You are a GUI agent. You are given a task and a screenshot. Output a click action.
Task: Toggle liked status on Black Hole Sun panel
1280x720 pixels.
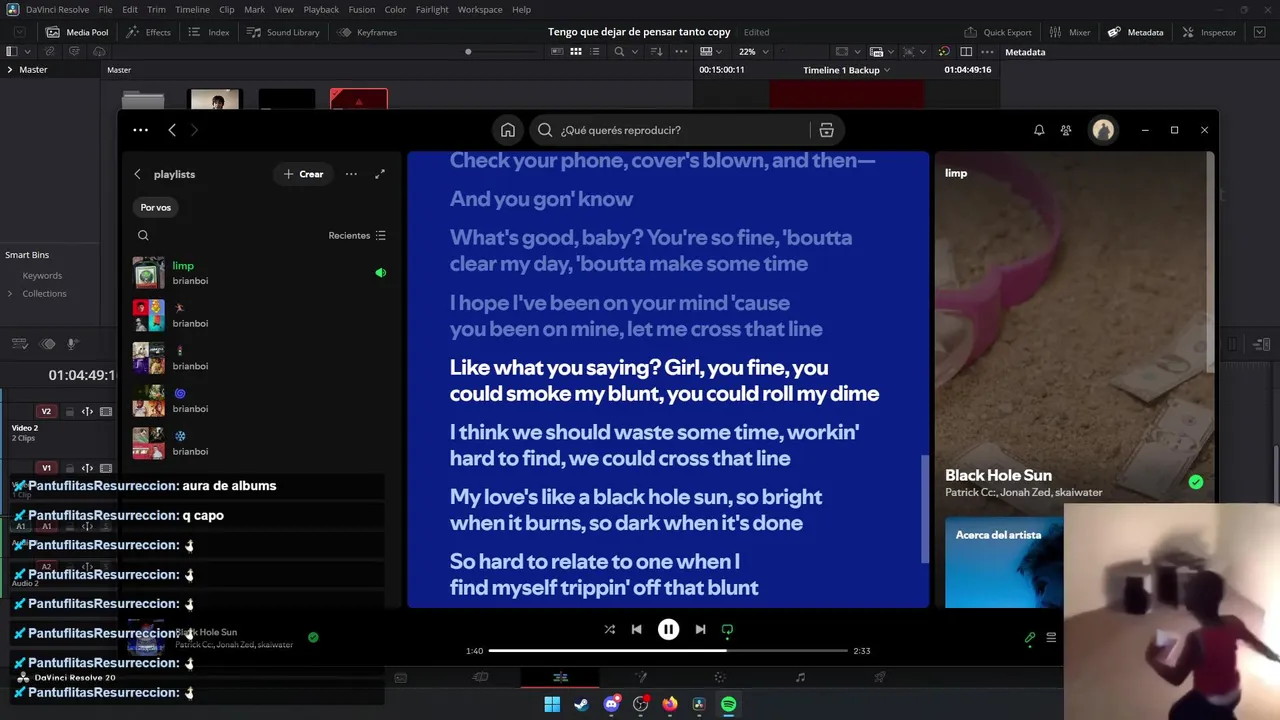[1195, 482]
